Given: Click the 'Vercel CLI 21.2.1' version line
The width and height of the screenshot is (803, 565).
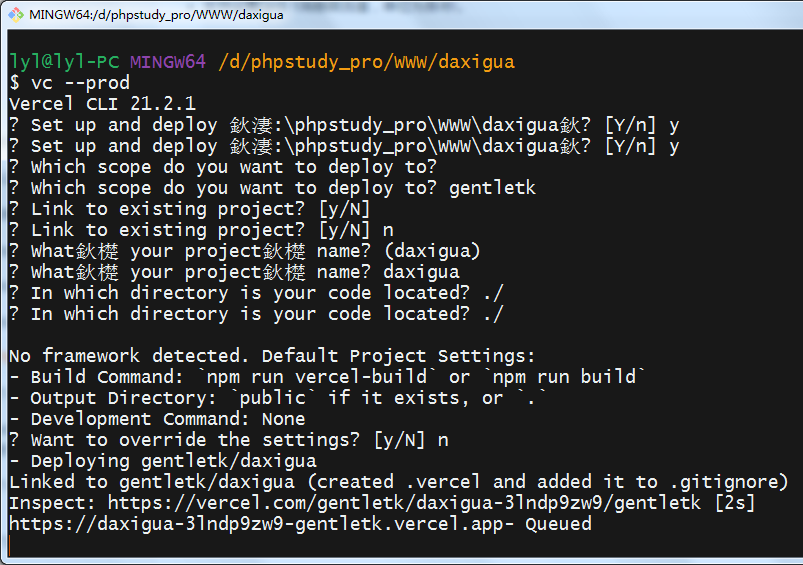Looking at the screenshot, I should pyautogui.click(x=102, y=103).
